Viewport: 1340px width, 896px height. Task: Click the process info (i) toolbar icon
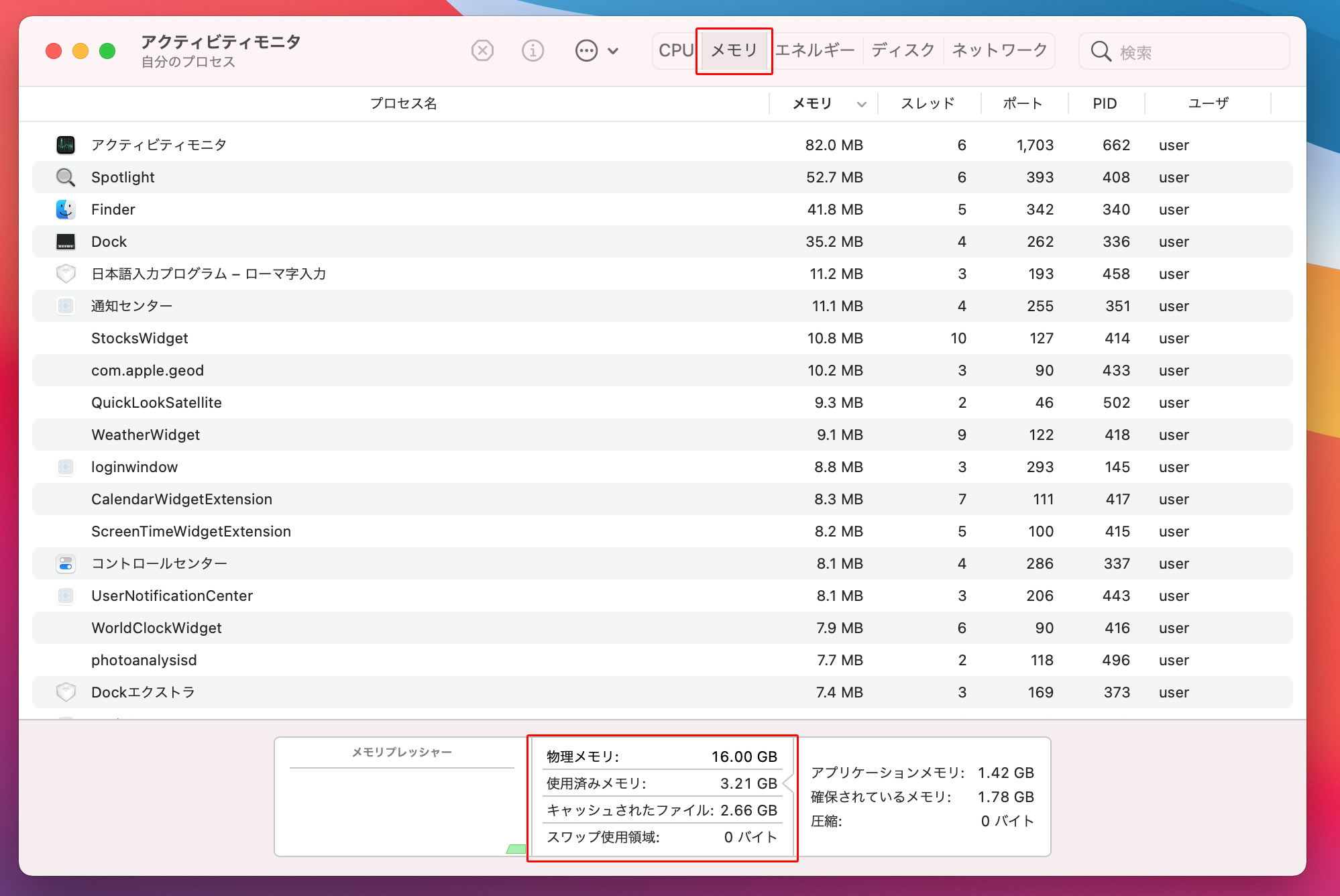tap(533, 50)
